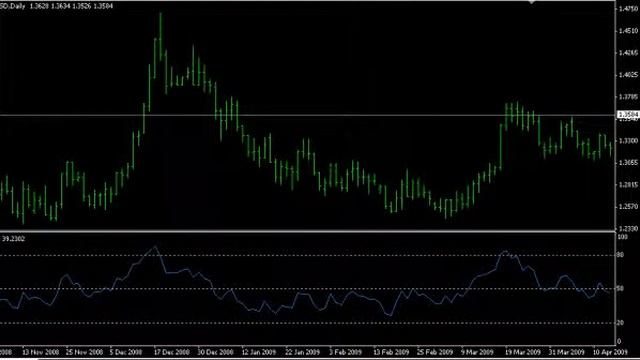Click the 50 level on the oscillator scale
This screenshot has height=360, width=640.
pos(621,289)
